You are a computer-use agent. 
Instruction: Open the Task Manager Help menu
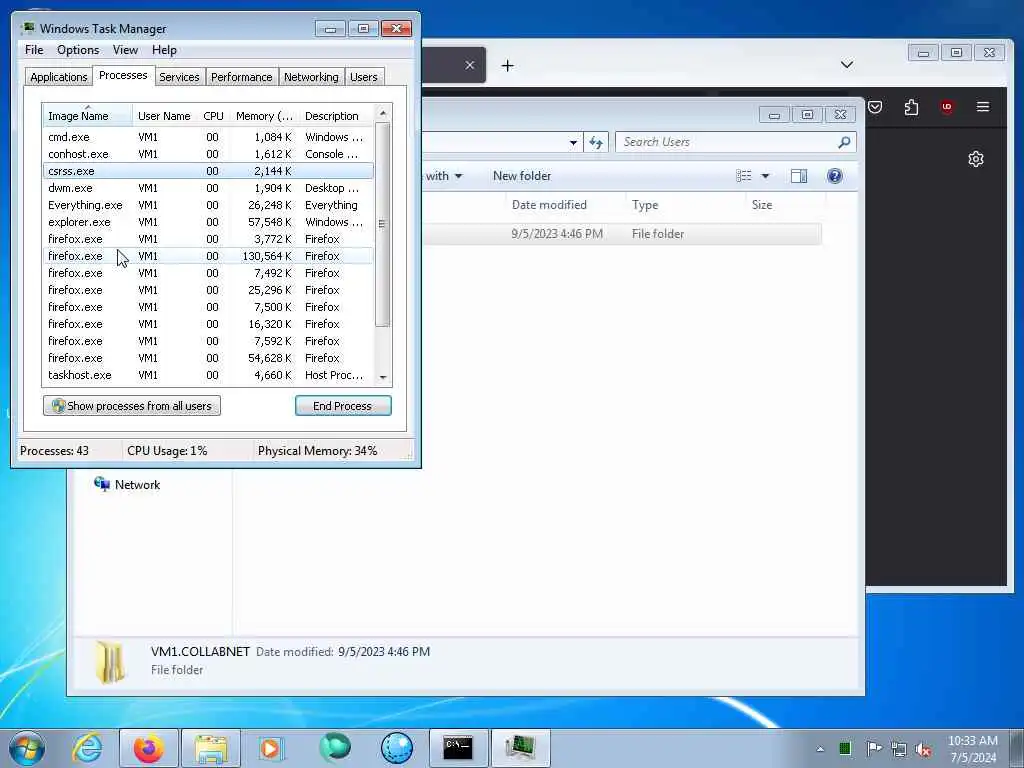point(164,50)
